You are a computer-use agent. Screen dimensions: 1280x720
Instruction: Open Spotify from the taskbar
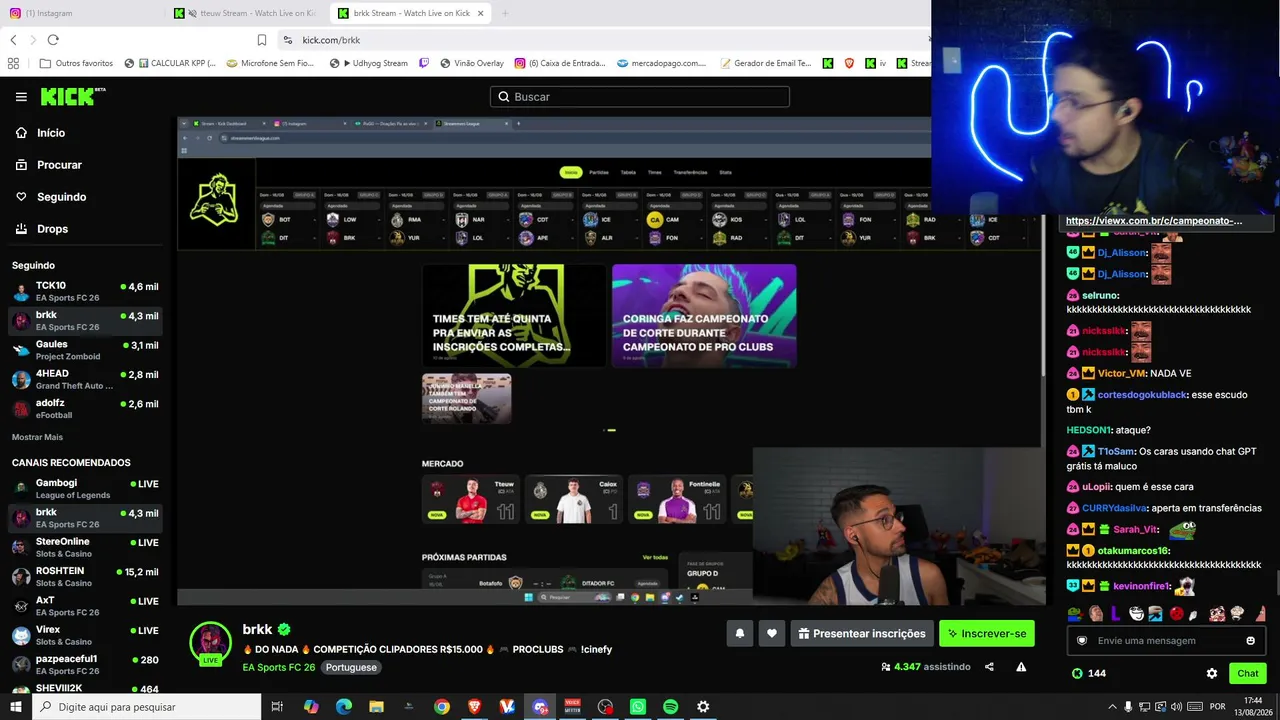[671, 707]
